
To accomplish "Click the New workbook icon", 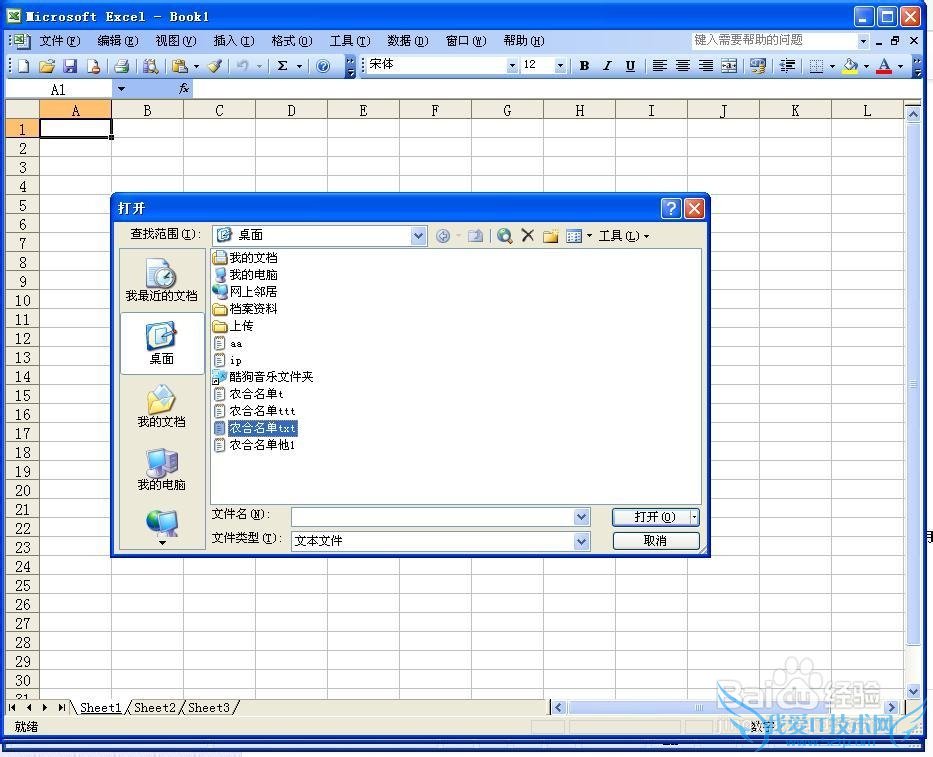I will pyautogui.click(x=23, y=66).
